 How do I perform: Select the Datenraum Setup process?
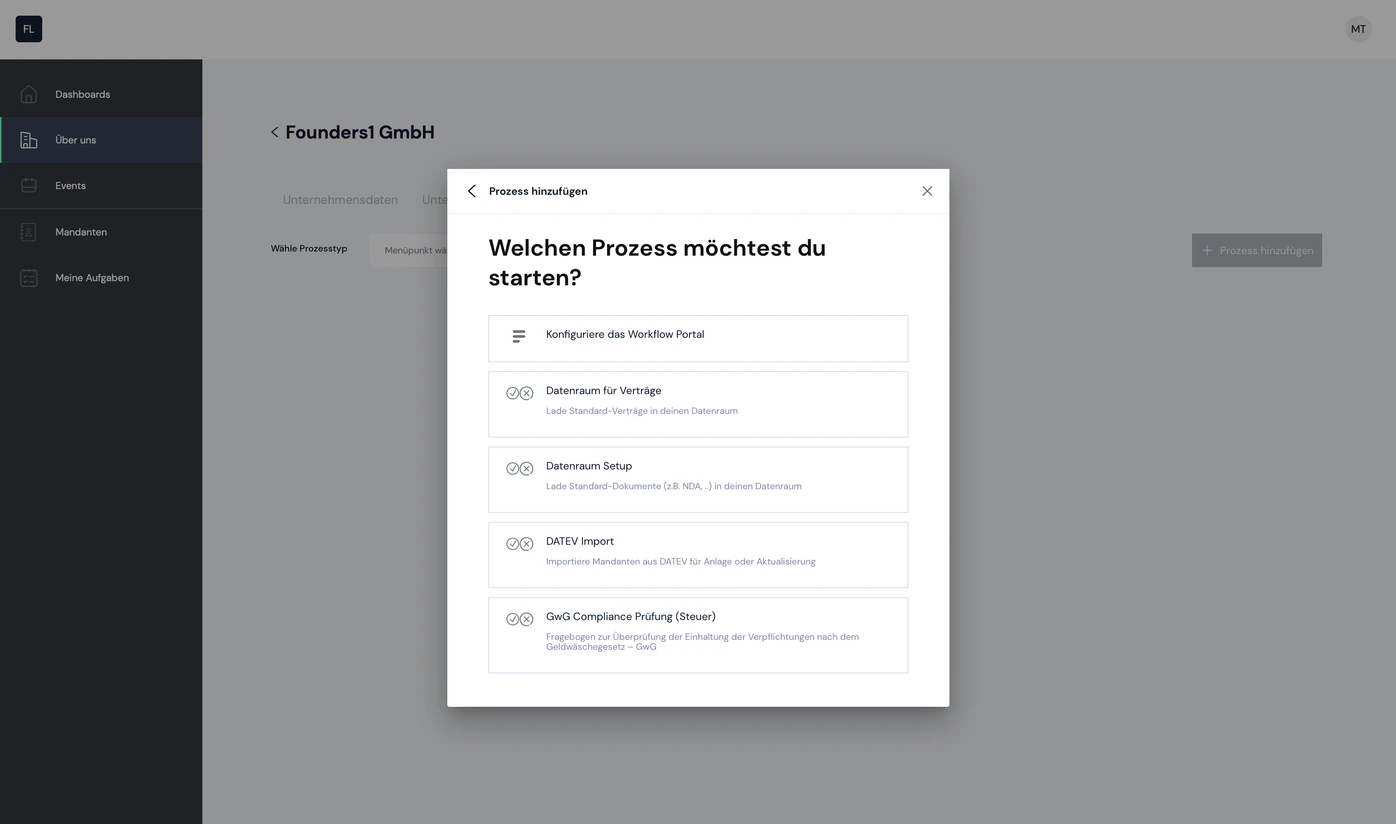pyautogui.click(x=698, y=480)
